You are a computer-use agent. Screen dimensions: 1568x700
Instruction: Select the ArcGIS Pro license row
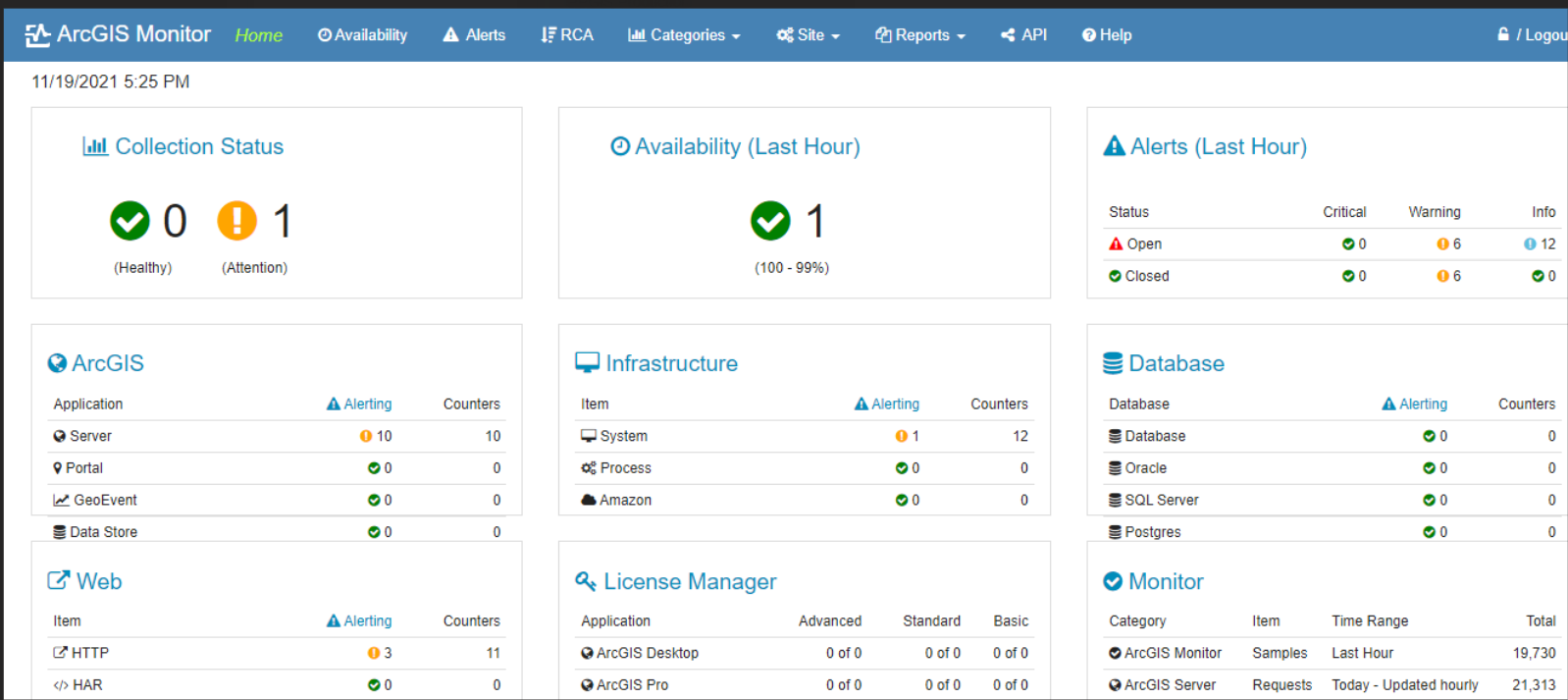(805, 685)
